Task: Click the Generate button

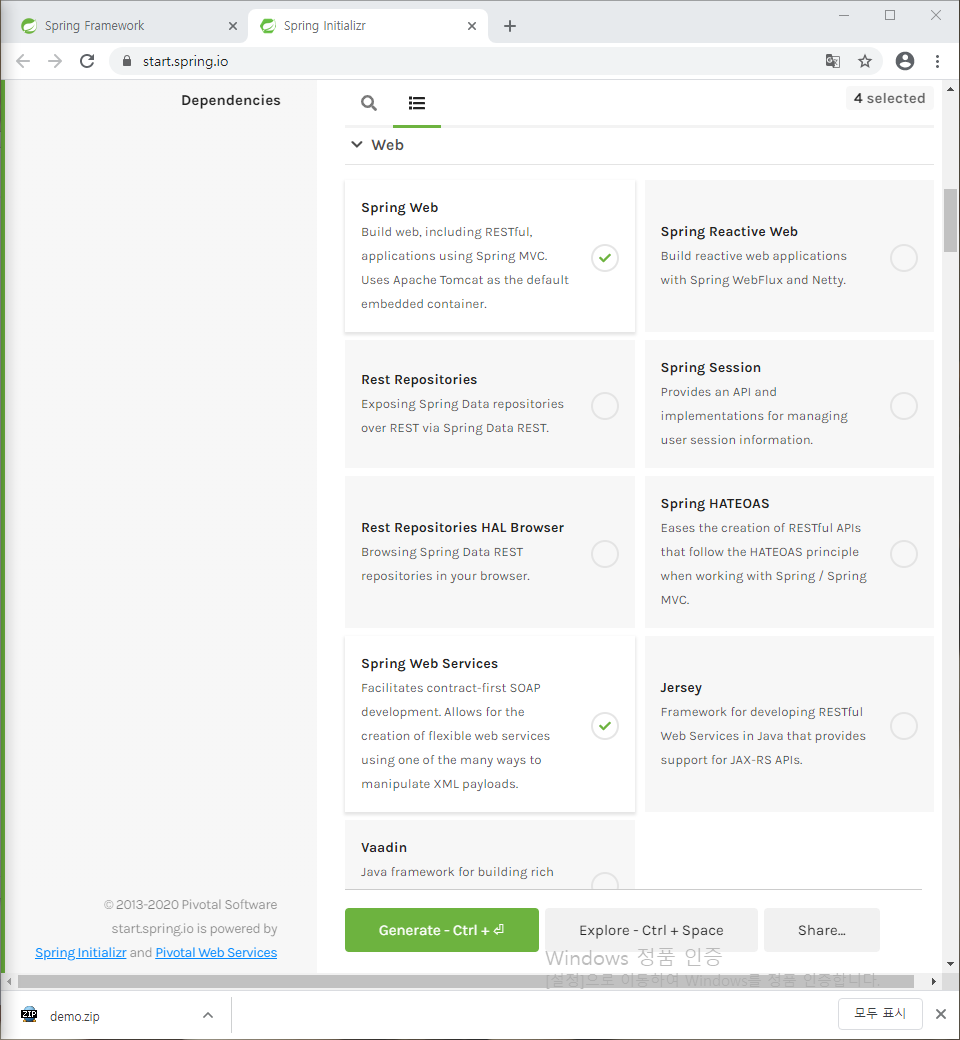Action: [x=442, y=930]
